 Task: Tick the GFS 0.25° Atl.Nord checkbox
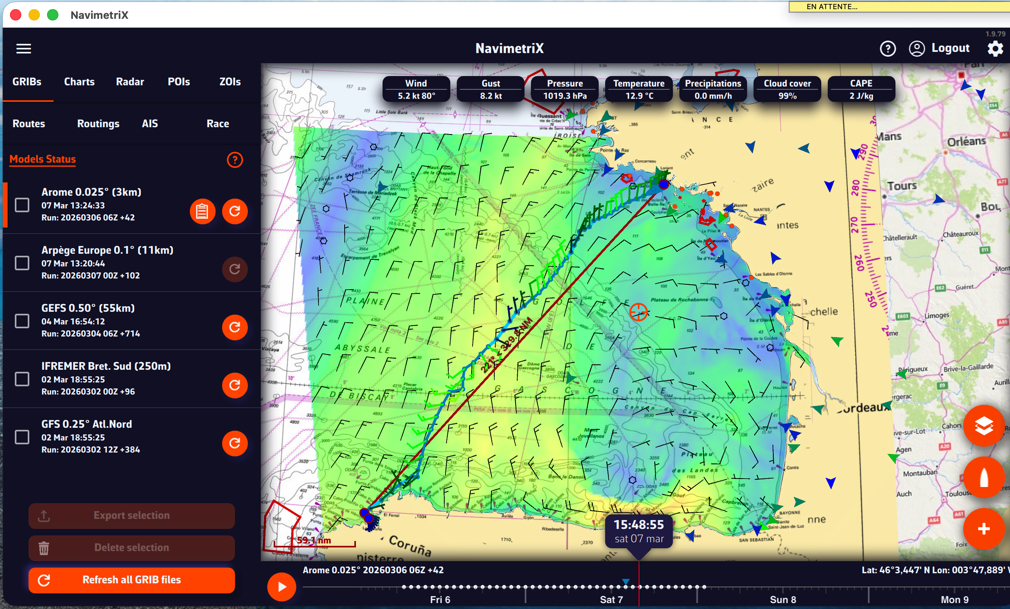(22, 437)
